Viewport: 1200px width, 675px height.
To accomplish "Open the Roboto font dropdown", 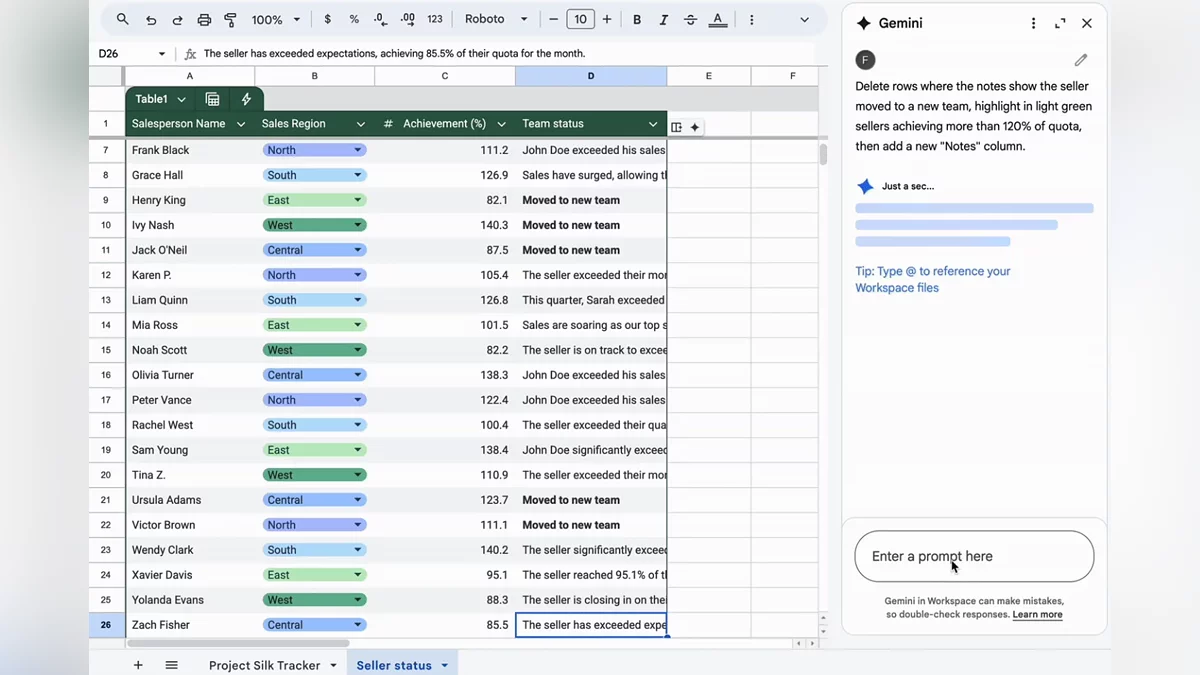I will 496,20.
